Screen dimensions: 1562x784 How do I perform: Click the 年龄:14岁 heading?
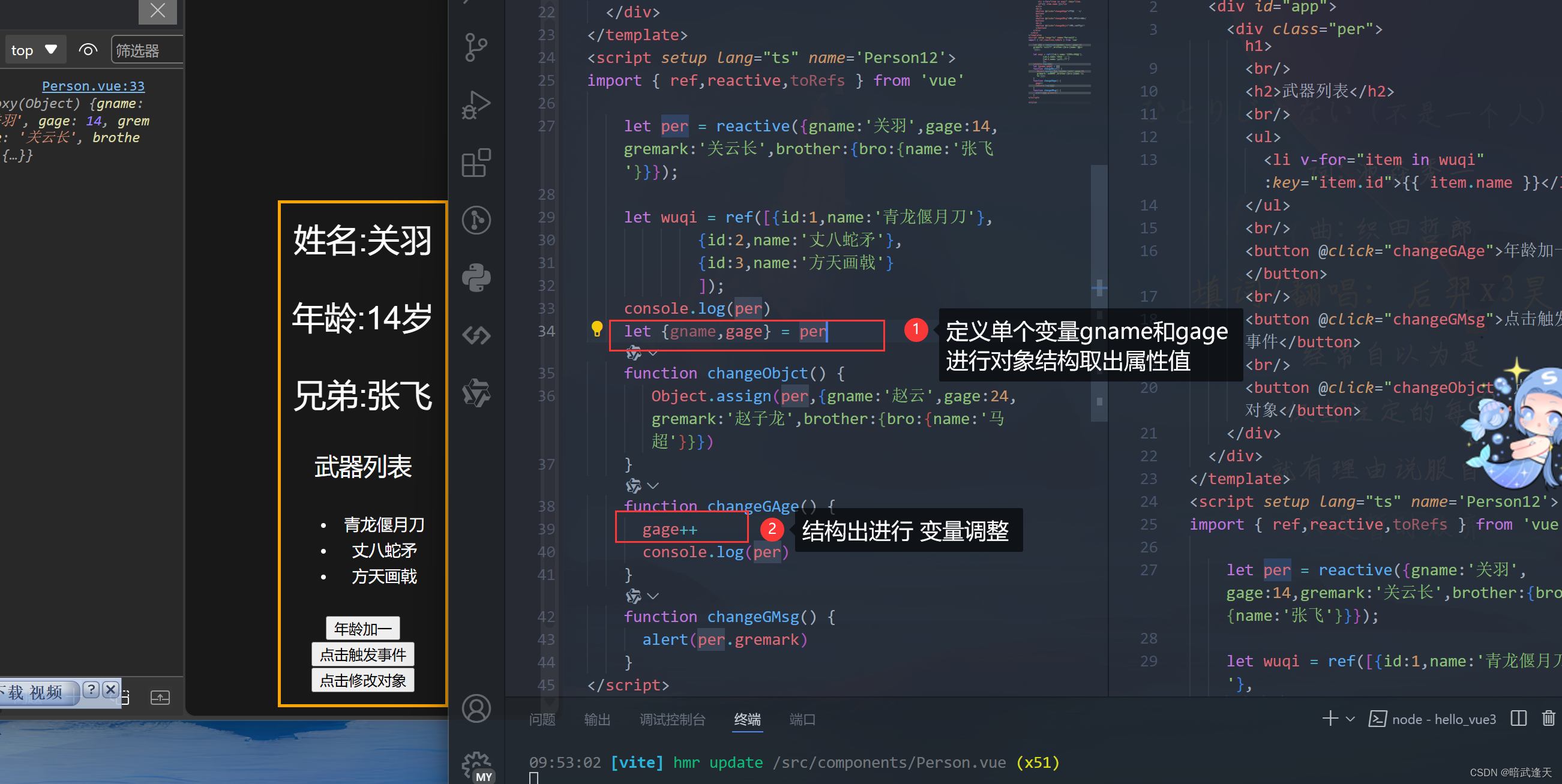(362, 318)
